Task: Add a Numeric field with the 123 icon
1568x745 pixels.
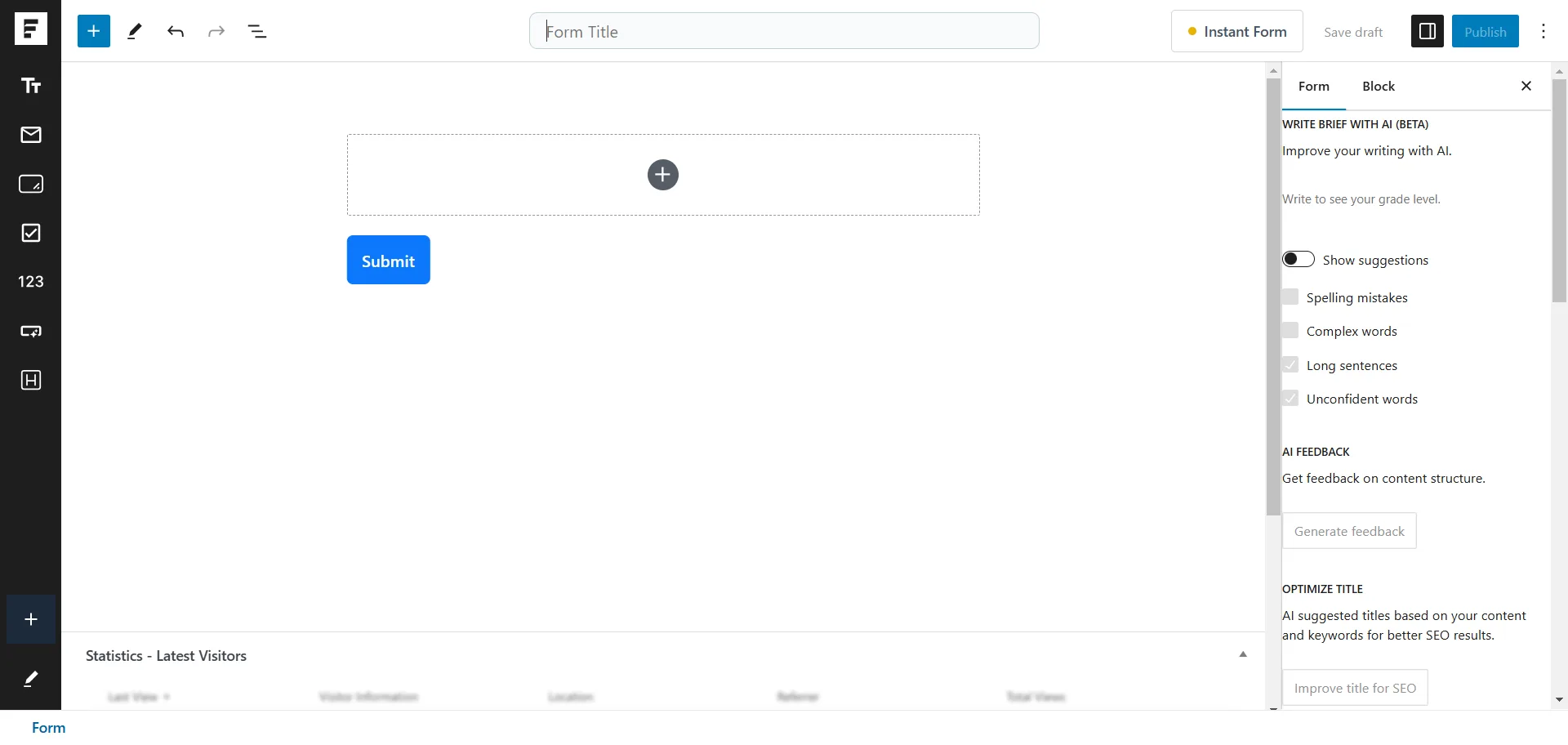Action: [x=30, y=282]
